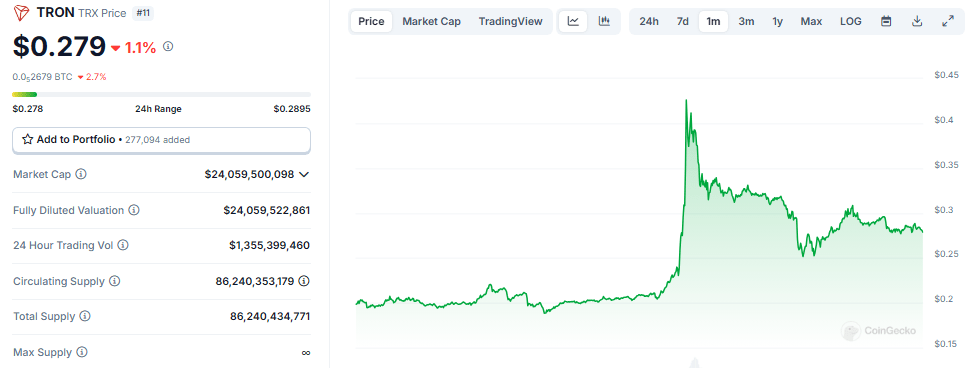
Task: Show Fully Diluted Valuation info icon
Action: [x=134, y=210]
